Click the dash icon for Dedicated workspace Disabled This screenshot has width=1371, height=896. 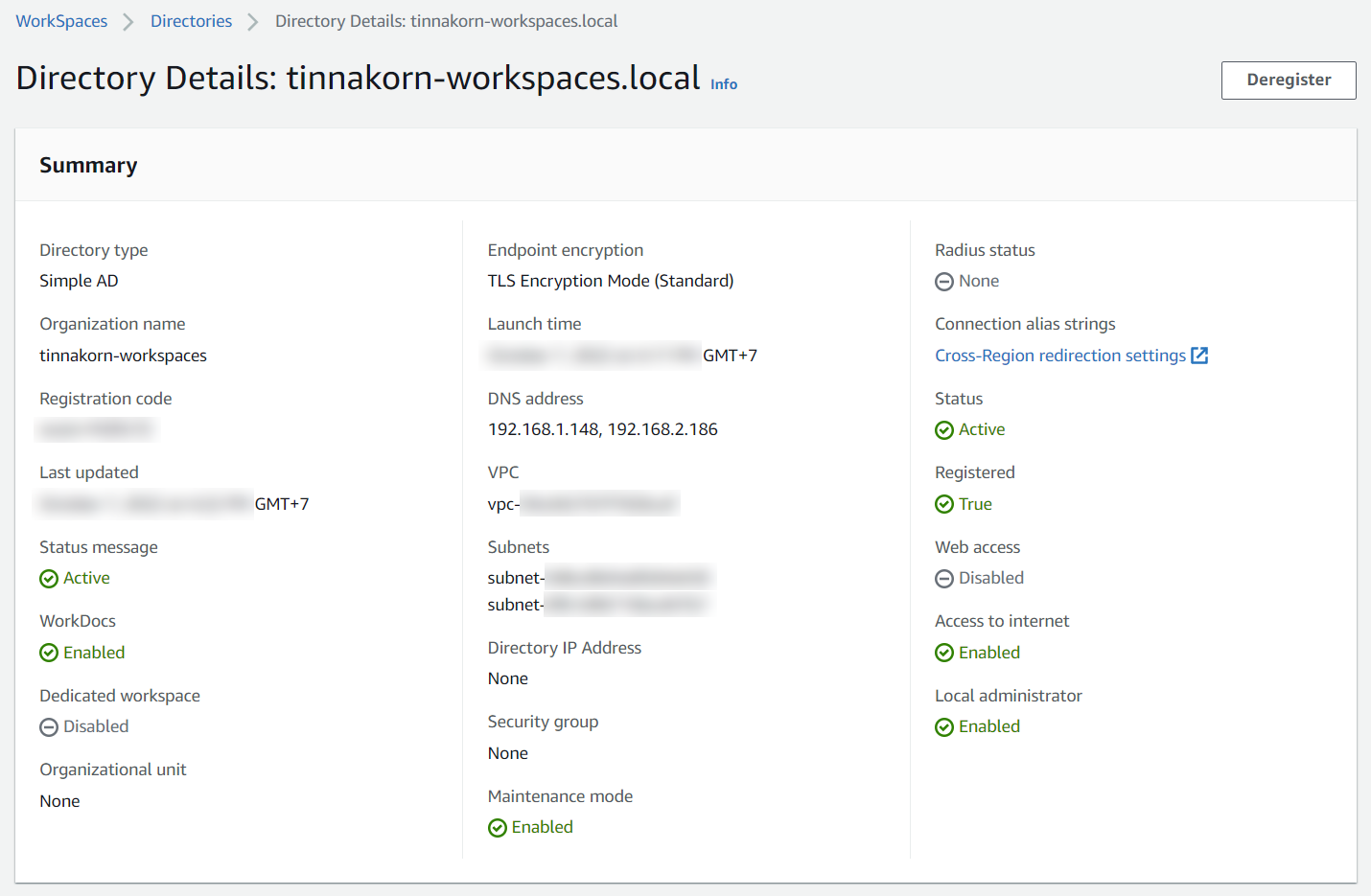click(x=49, y=727)
